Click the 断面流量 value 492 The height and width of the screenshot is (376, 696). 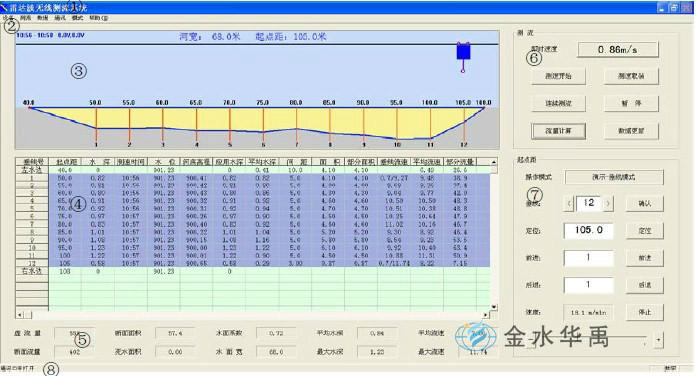point(74,352)
